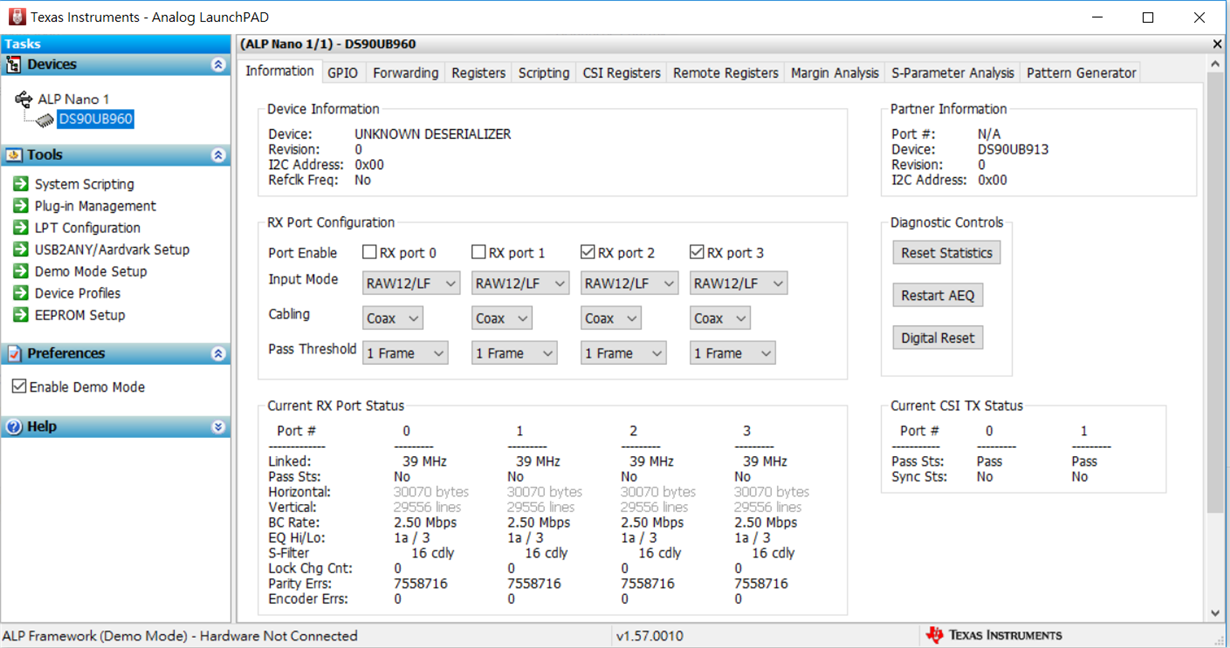Image resolution: width=1230 pixels, height=648 pixels.
Task: Enable RX port 1 checkbox
Action: (478, 252)
